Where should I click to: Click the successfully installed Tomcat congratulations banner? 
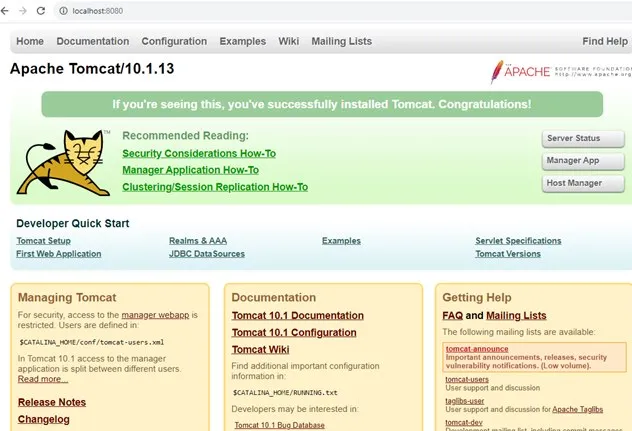coord(322,104)
